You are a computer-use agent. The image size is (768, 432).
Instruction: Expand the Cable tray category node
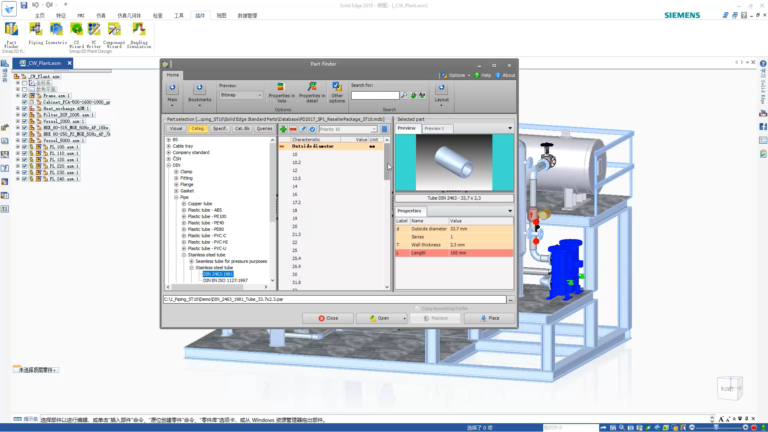[168, 146]
